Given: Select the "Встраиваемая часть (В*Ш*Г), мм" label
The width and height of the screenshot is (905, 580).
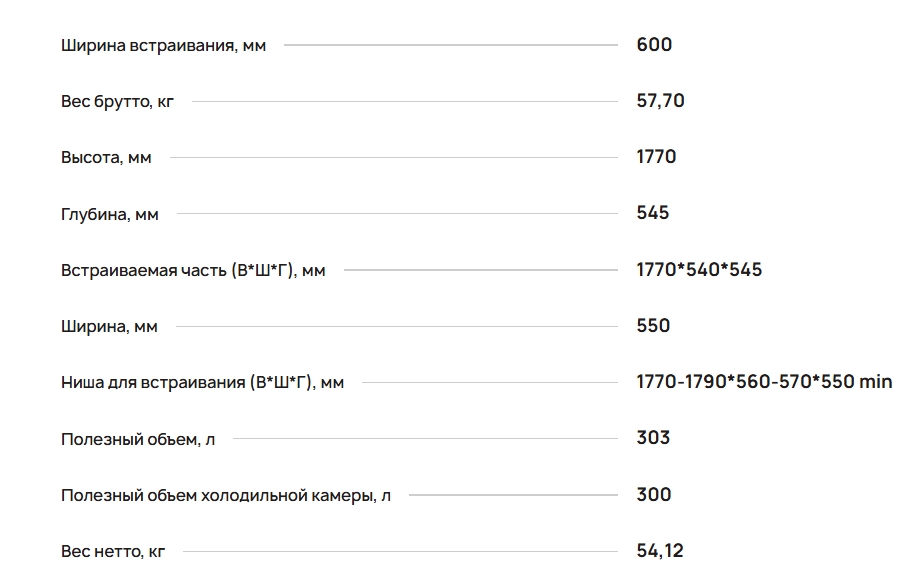Looking at the screenshot, I should pyautogui.click(x=193, y=270).
